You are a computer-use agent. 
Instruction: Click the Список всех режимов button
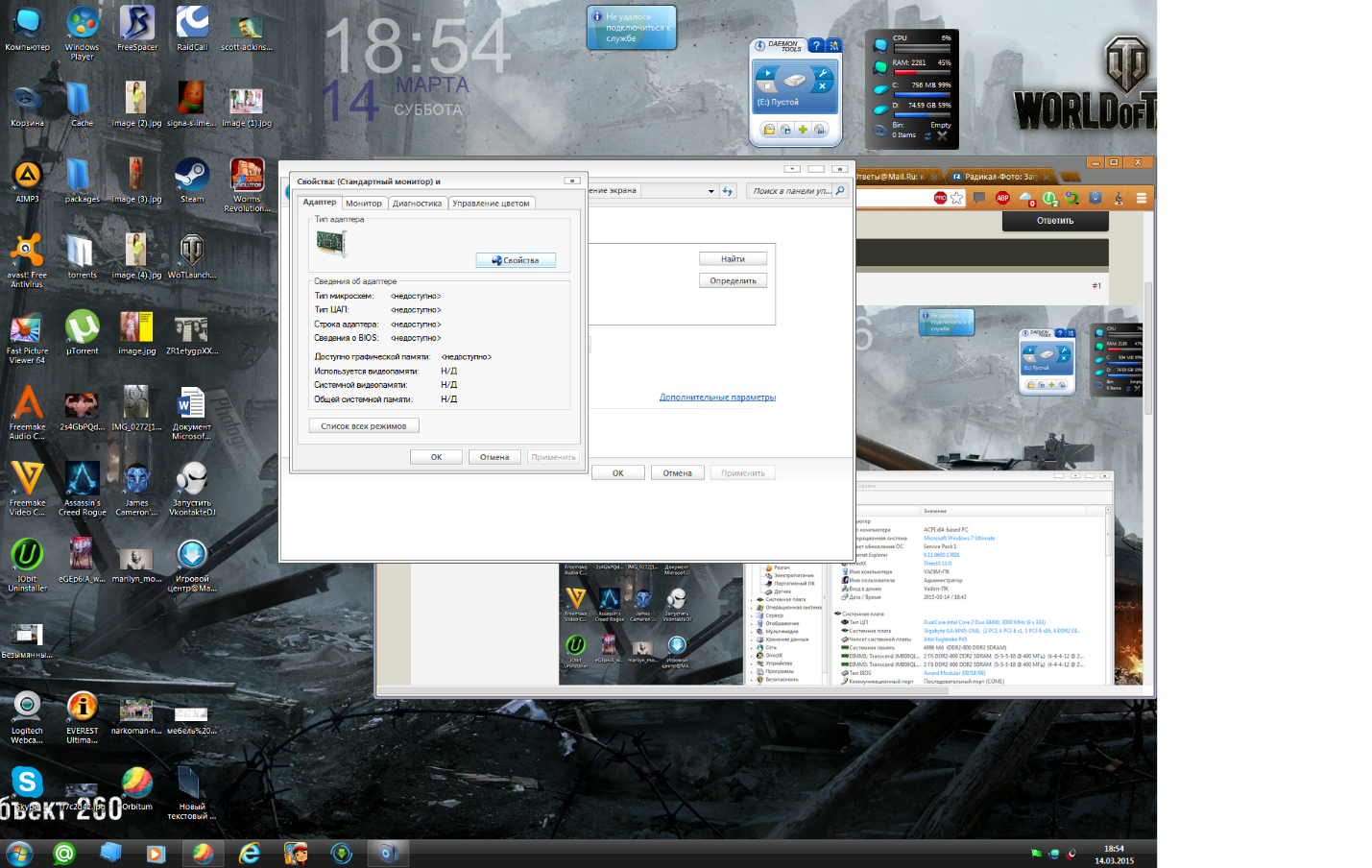pos(364,425)
